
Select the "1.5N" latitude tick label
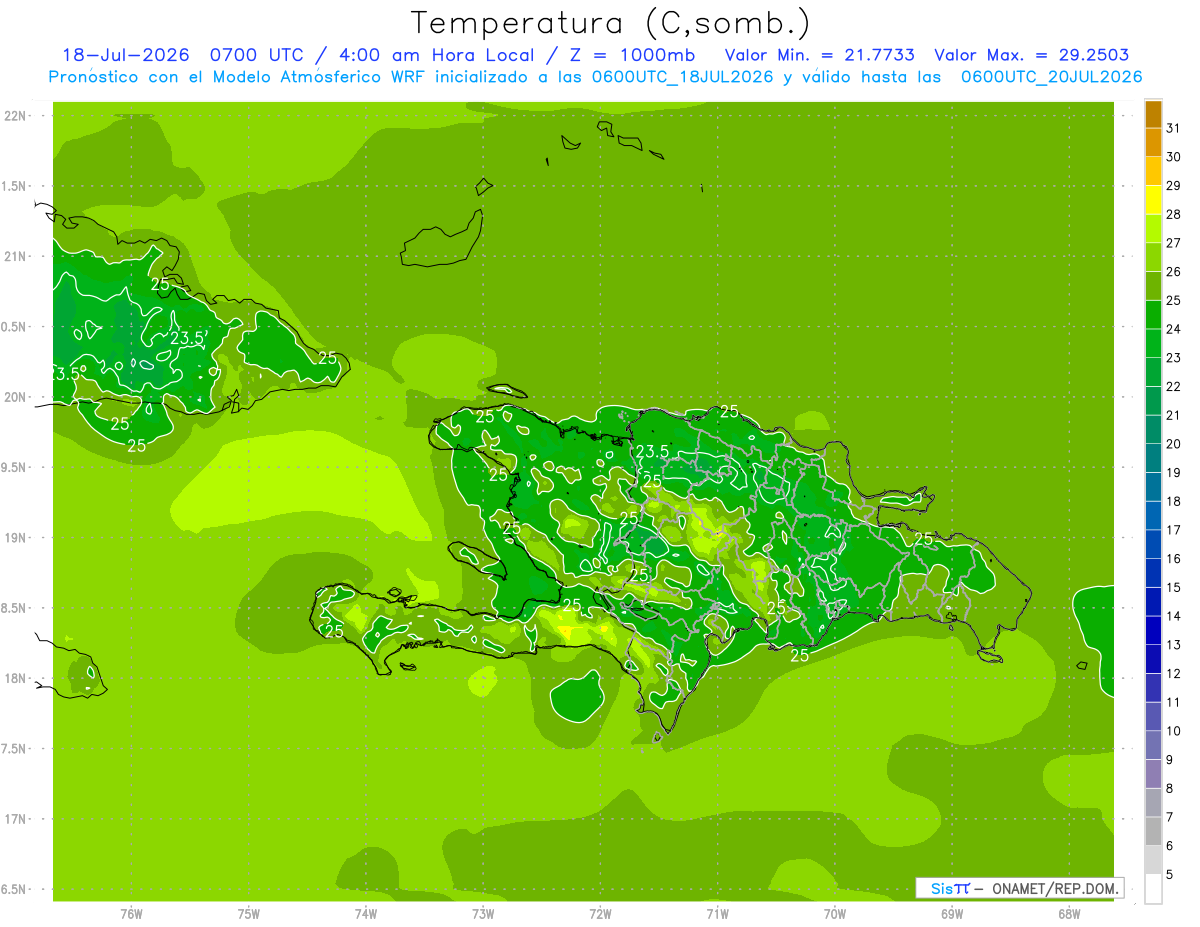tap(16, 186)
